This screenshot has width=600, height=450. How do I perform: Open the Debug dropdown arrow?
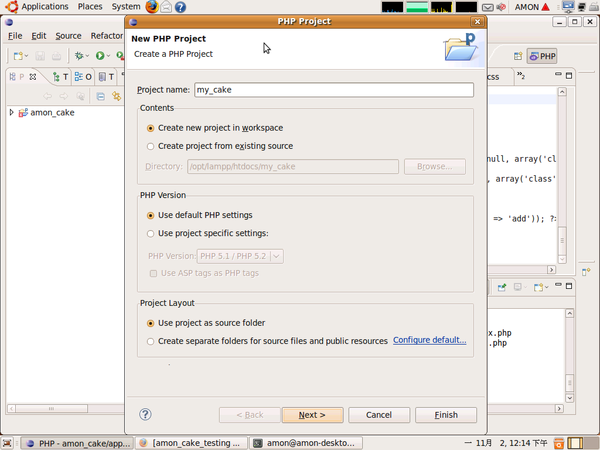(88, 56)
